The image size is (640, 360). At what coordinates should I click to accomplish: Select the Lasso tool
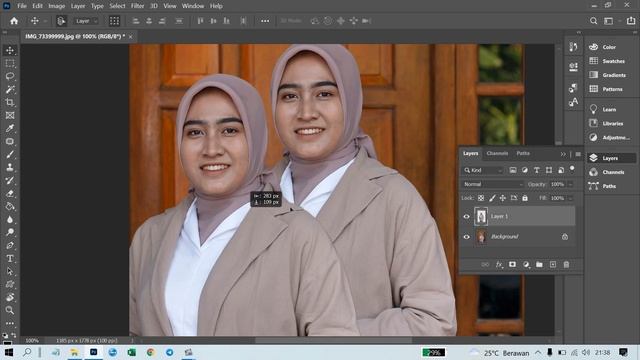pos(10,76)
